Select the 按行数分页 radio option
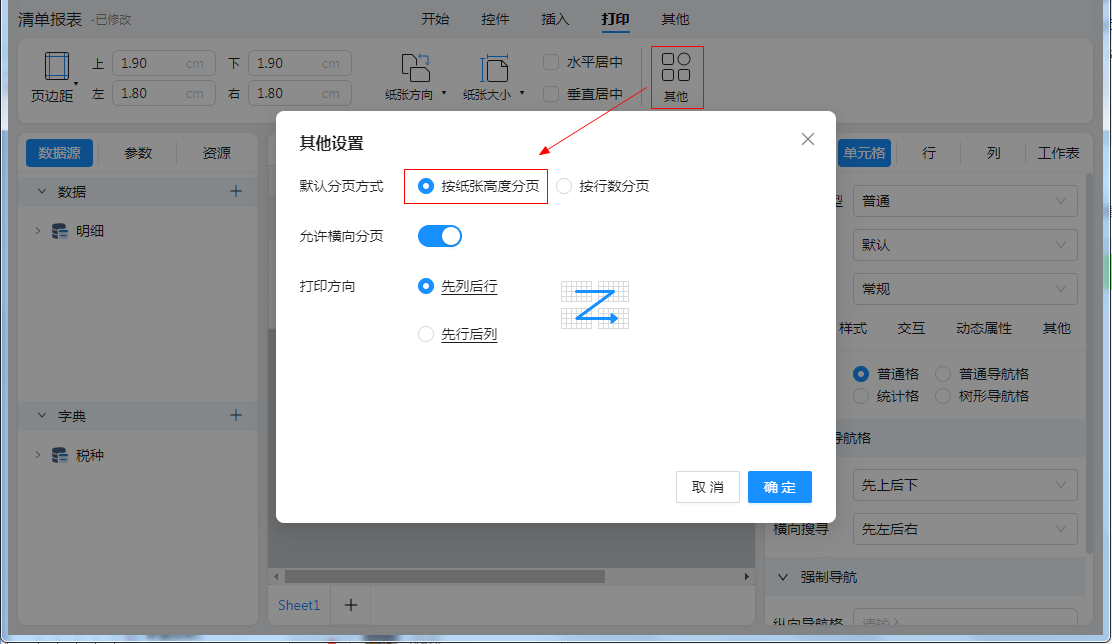The height and width of the screenshot is (644, 1112). pyautogui.click(x=564, y=186)
